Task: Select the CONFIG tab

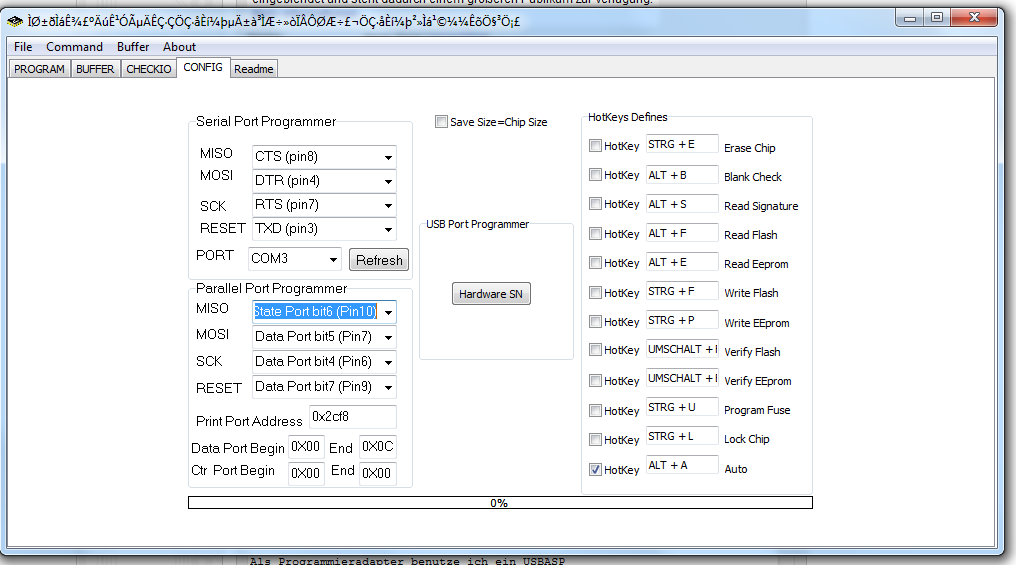Action: [x=203, y=67]
